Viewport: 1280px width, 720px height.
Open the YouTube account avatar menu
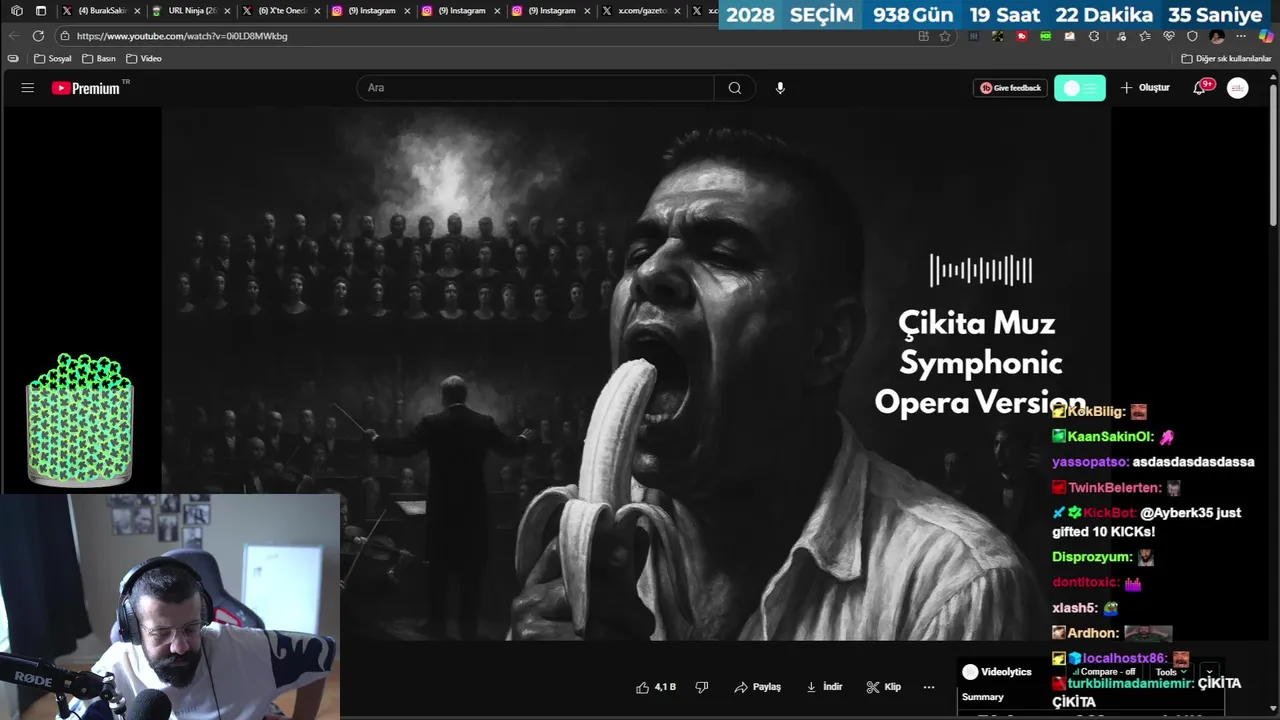click(1238, 88)
